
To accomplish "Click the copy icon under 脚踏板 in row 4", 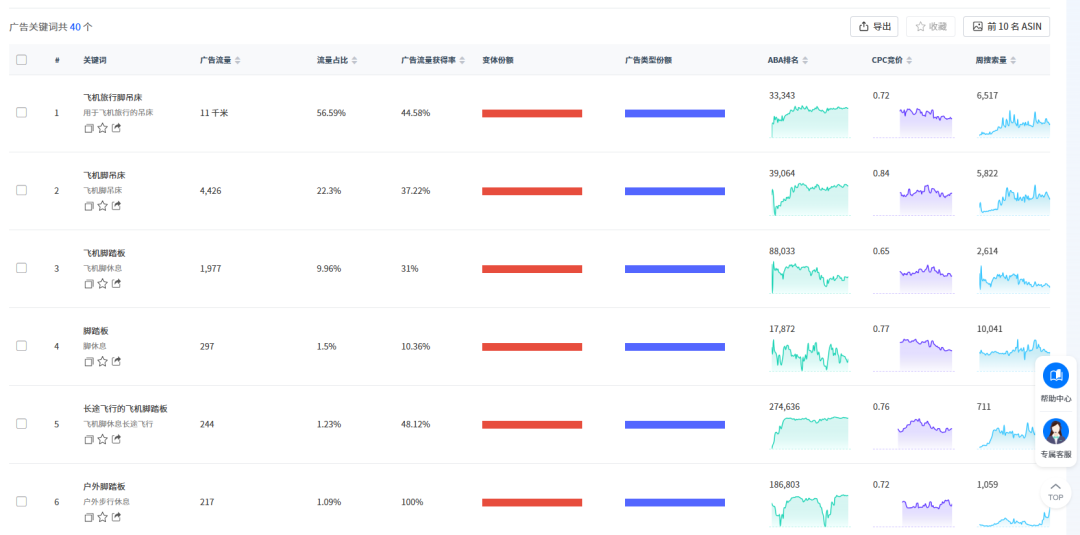I will [89, 362].
